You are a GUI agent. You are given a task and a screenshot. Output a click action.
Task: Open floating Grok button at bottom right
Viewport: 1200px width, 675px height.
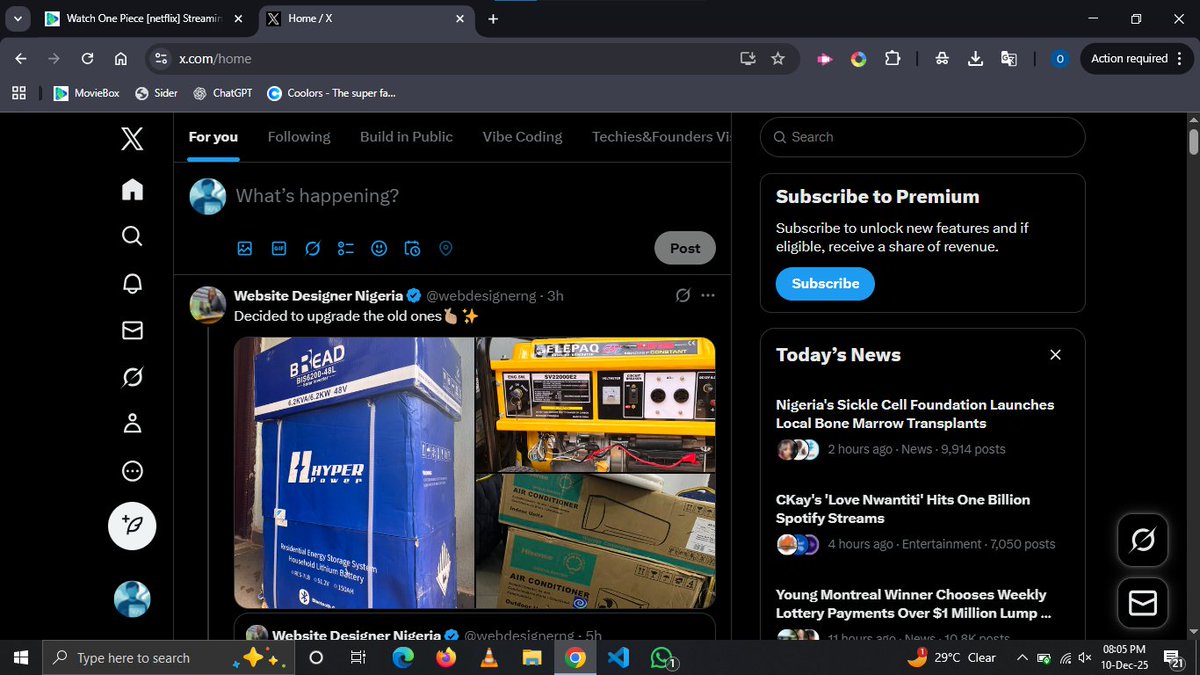[x=1143, y=541]
